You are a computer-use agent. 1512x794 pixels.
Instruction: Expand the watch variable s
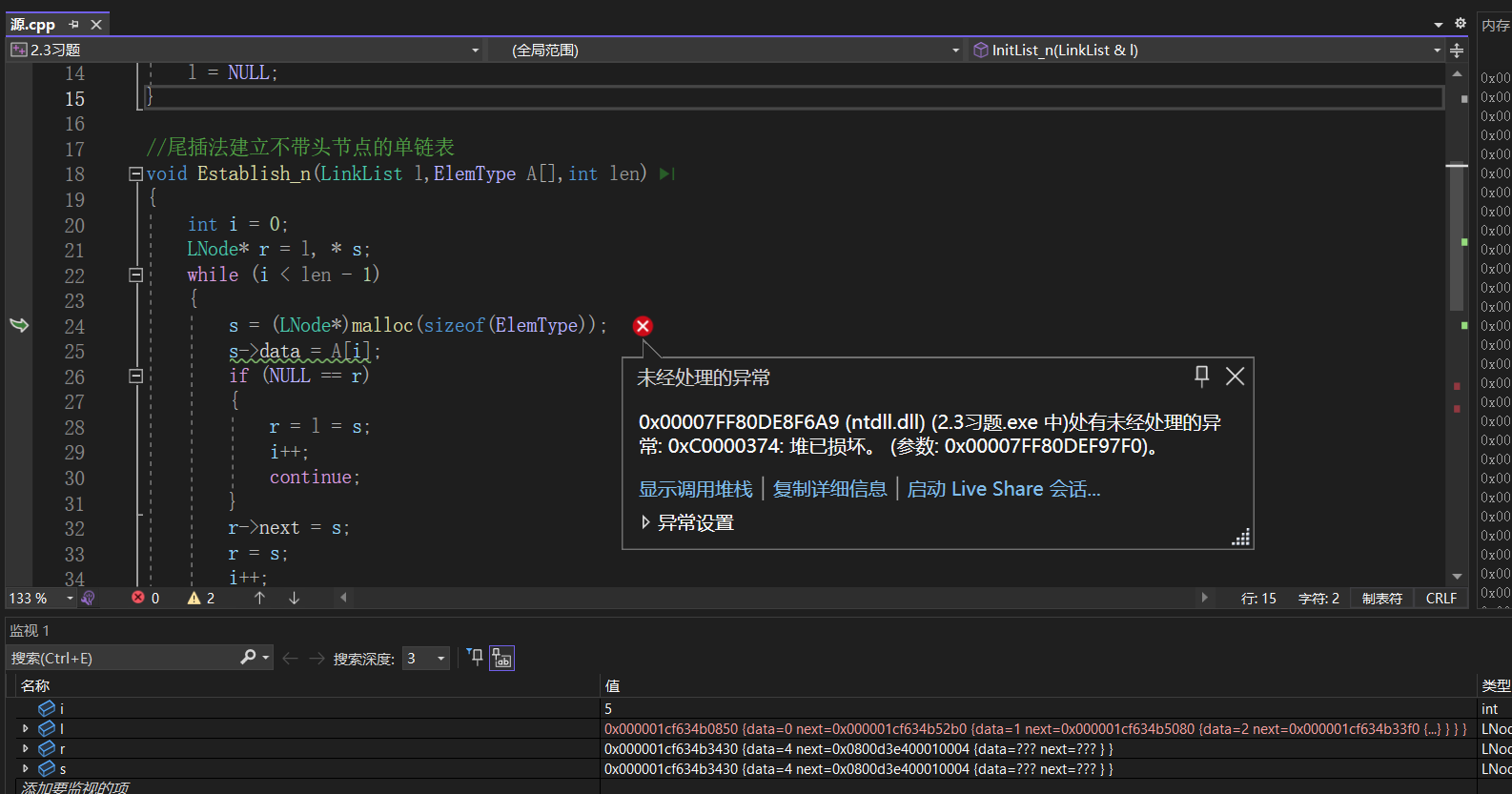click(x=26, y=768)
